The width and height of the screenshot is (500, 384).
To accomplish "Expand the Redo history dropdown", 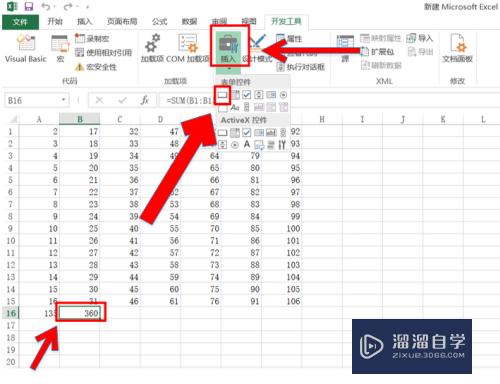I will pos(76,7).
